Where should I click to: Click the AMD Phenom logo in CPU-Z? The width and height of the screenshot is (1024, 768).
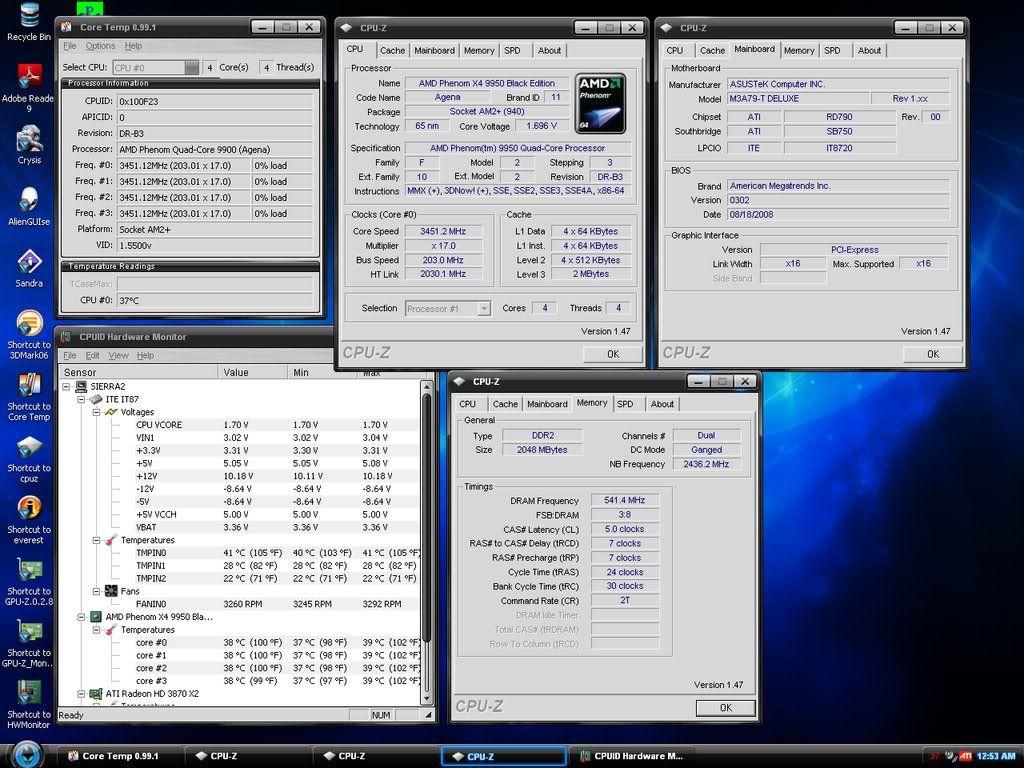pos(600,104)
